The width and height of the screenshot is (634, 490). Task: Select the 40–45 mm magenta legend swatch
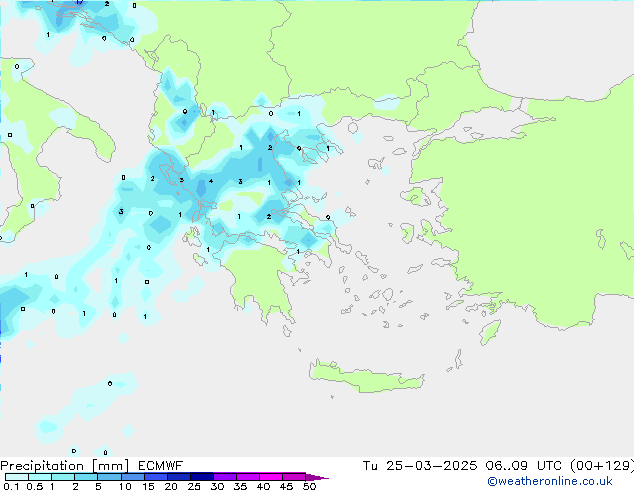[271, 477]
